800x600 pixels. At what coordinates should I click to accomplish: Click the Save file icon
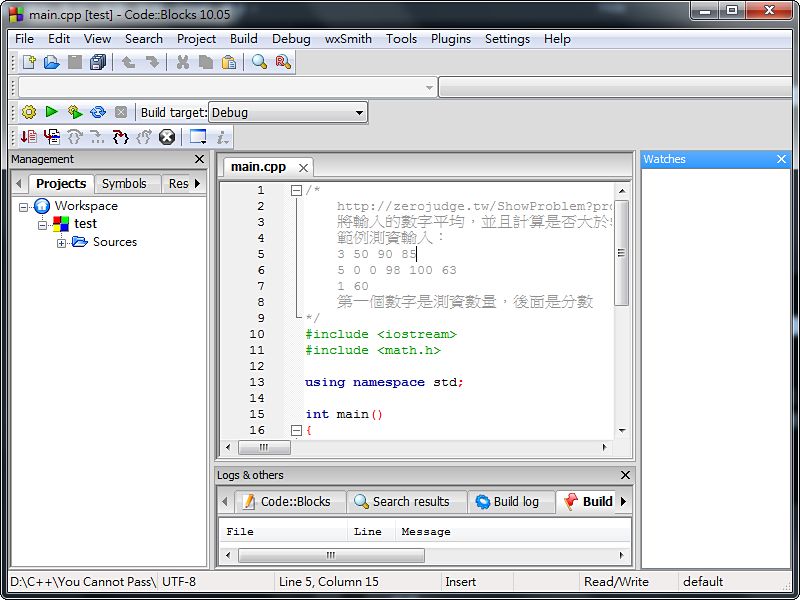click(75, 62)
